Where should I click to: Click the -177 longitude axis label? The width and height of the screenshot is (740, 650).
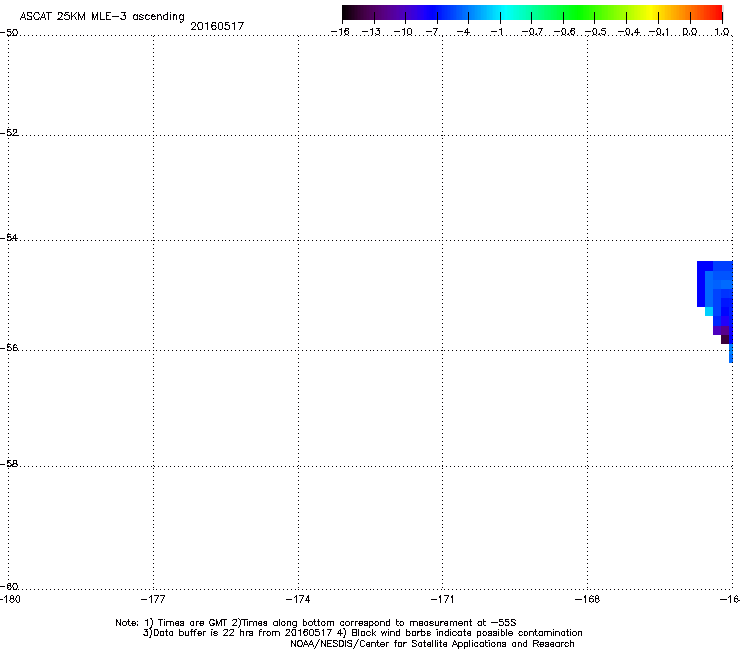point(153,599)
